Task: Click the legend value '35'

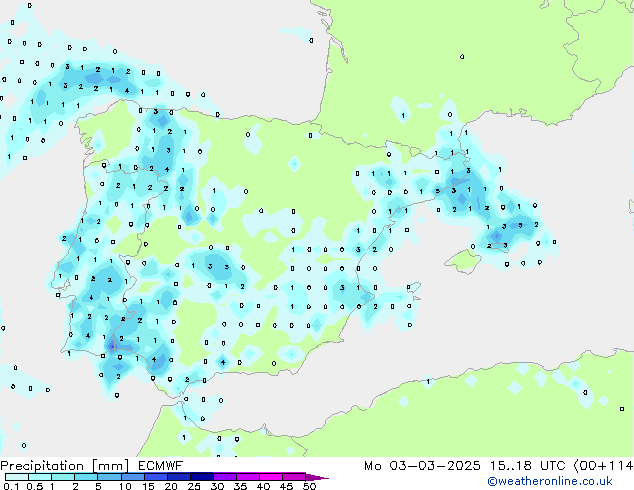Action: pos(240,486)
